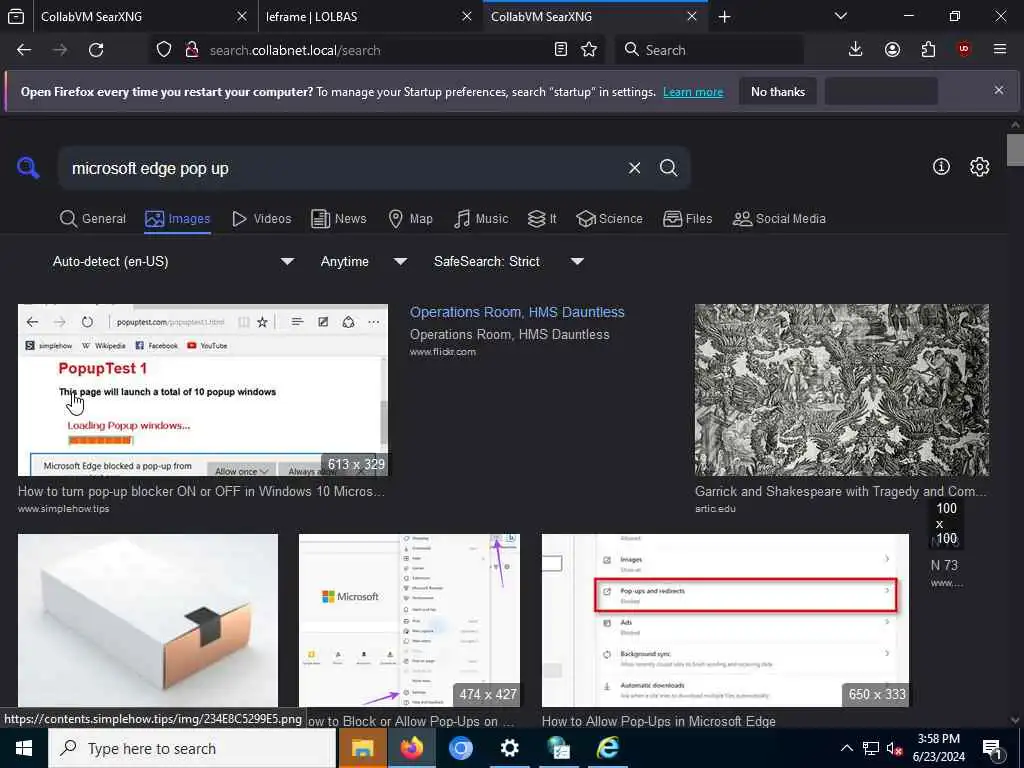Open the Auto-detect (en-US) language dropdown
1024x768 pixels.
point(173,261)
